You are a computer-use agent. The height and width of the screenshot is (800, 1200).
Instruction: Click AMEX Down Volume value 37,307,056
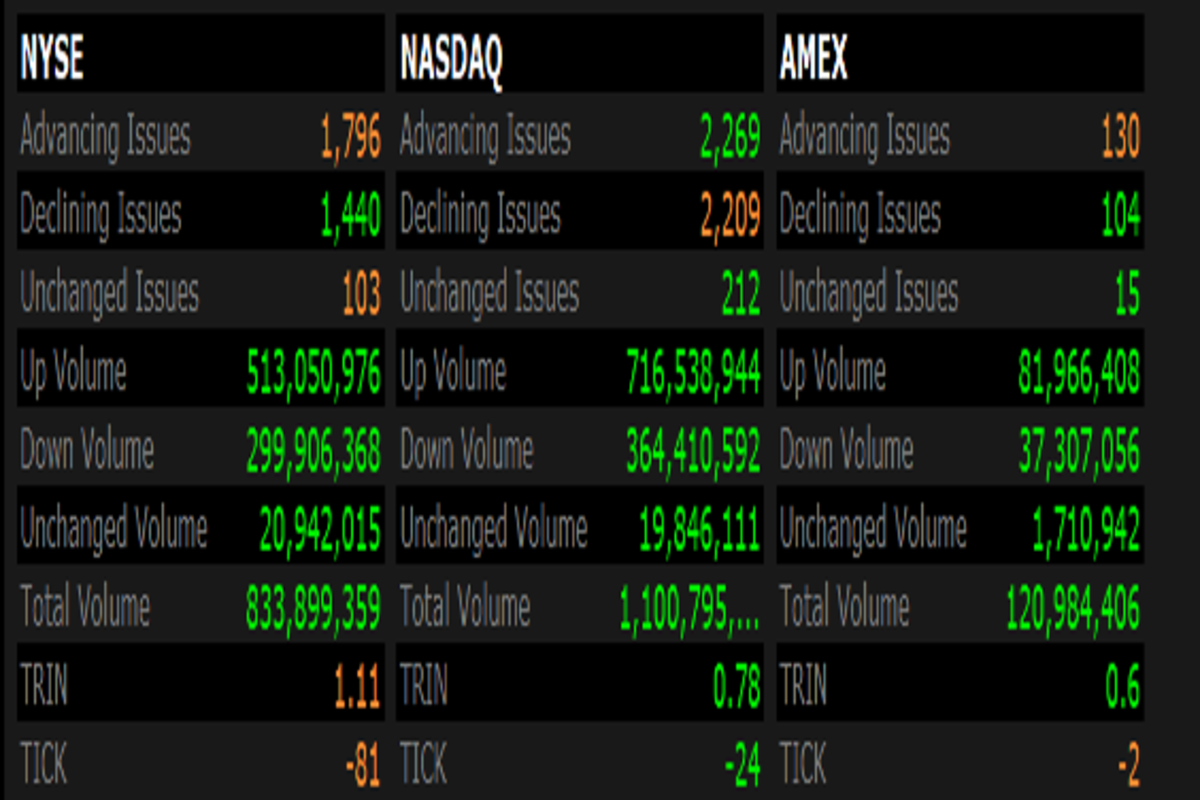pyautogui.click(x=1079, y=451)
